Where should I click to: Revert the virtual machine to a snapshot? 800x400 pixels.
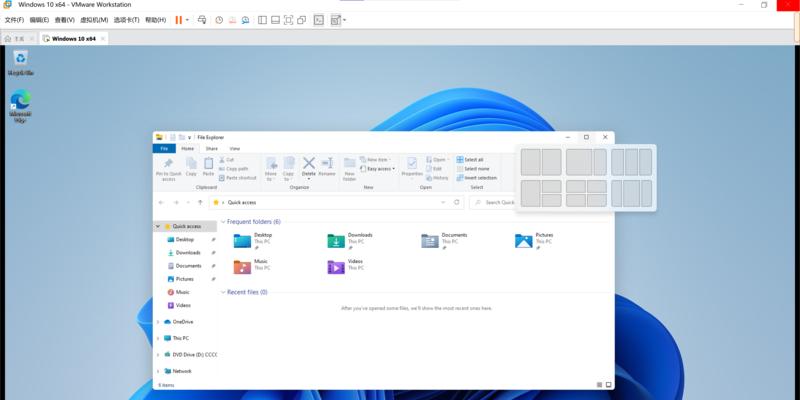click(232, 20)
